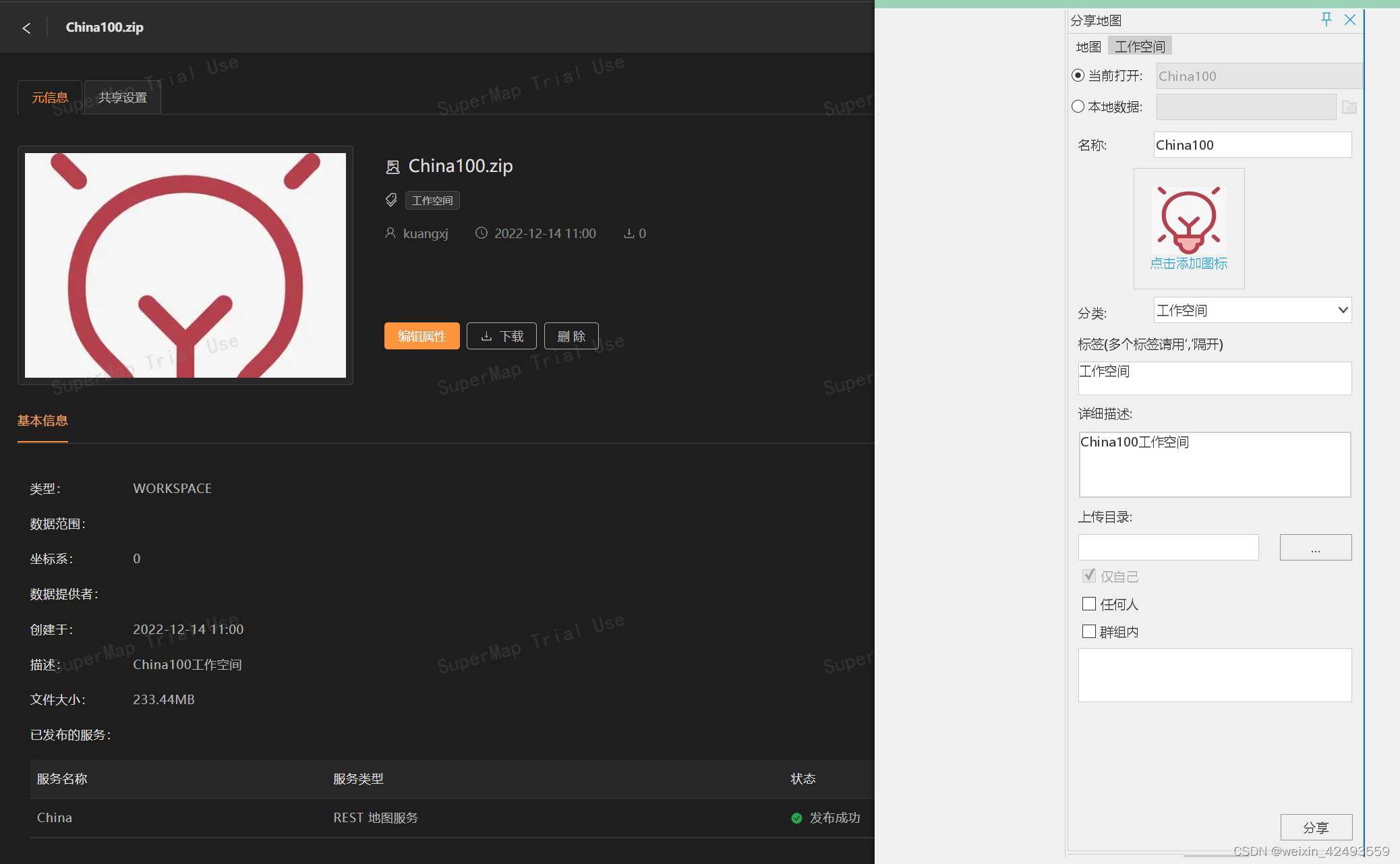1400x864 pixels.
Task: Click the user icon next to kuangxj
Action: click(390, 233)
